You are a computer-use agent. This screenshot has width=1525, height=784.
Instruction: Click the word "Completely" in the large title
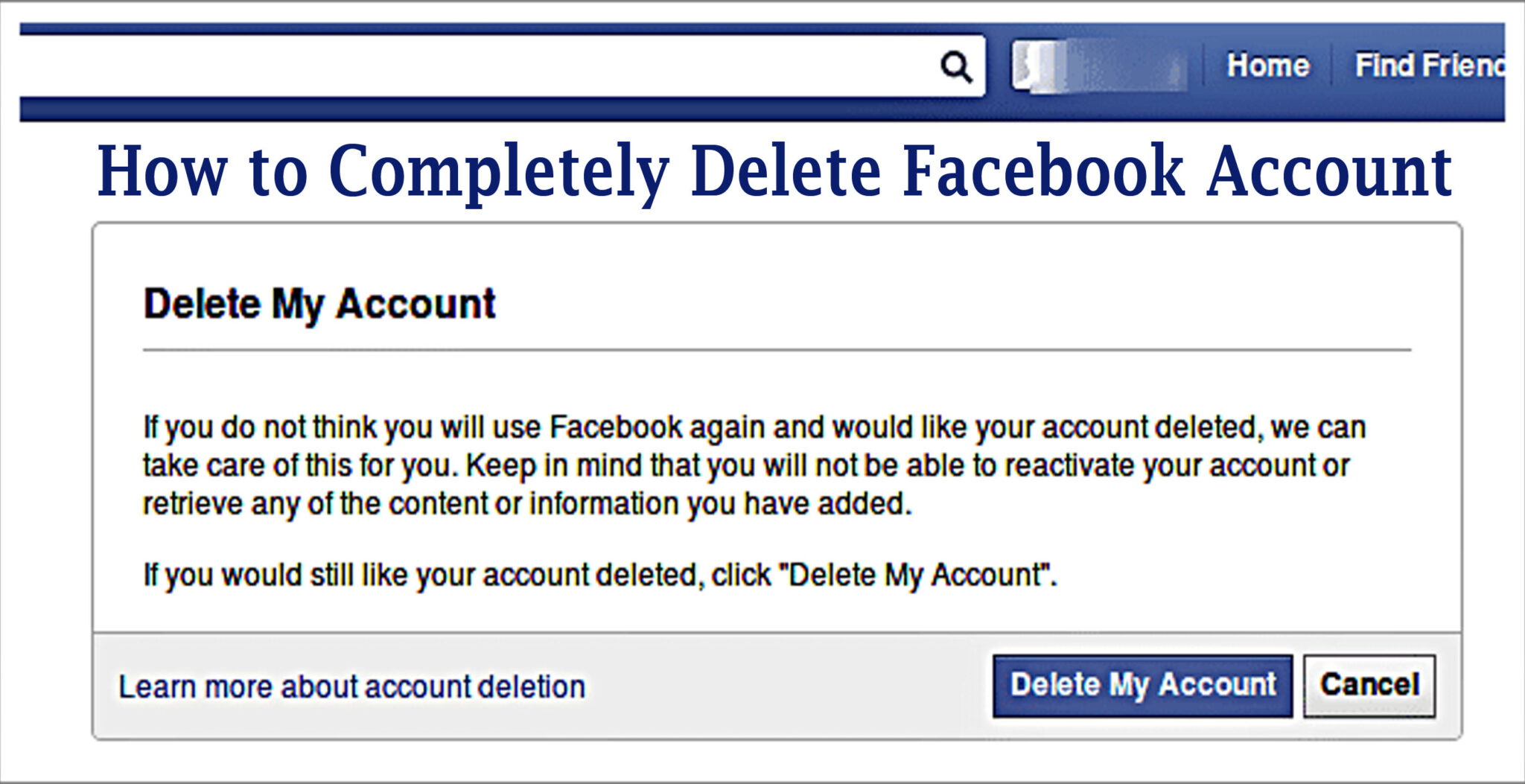[499, 171]
